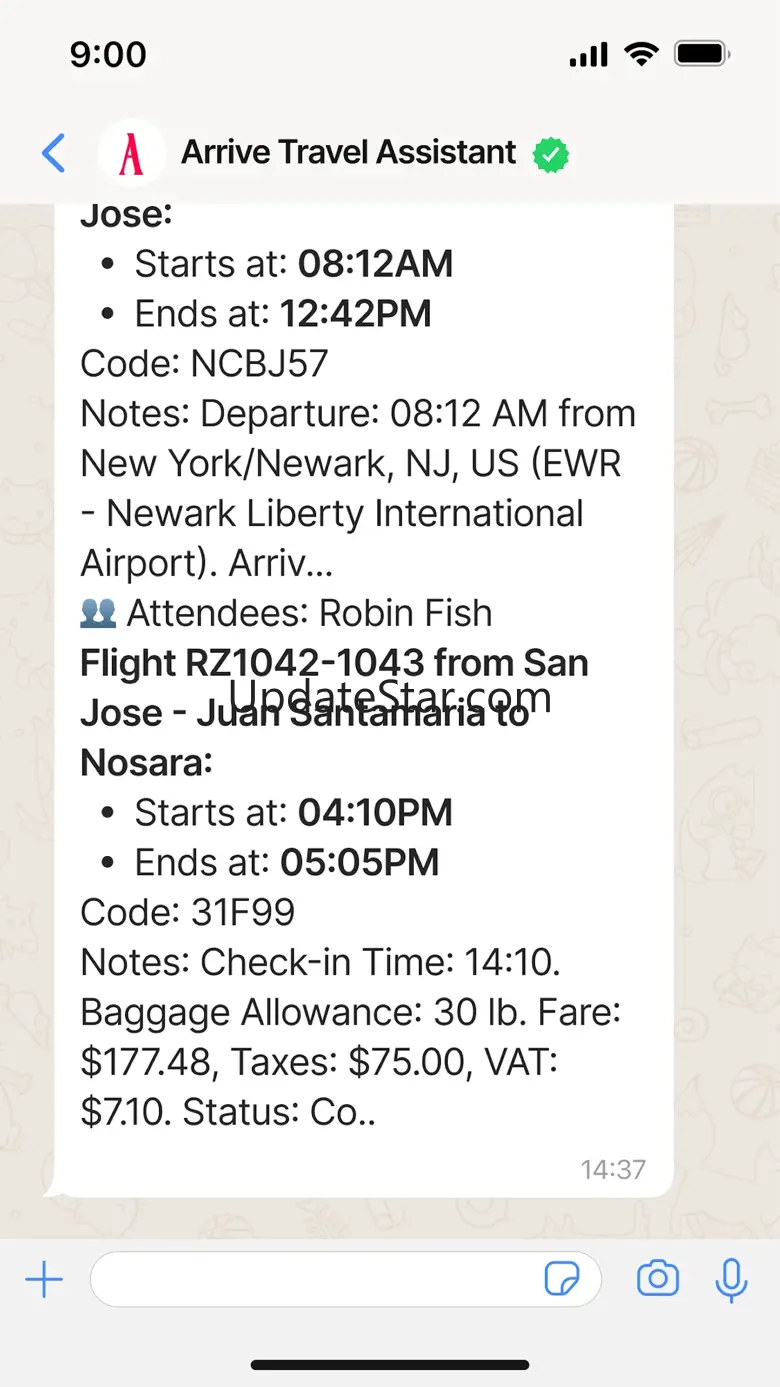
Task: Tap the booking code NCBJ57
Action: pyautogui.click(x=259, y=364)
